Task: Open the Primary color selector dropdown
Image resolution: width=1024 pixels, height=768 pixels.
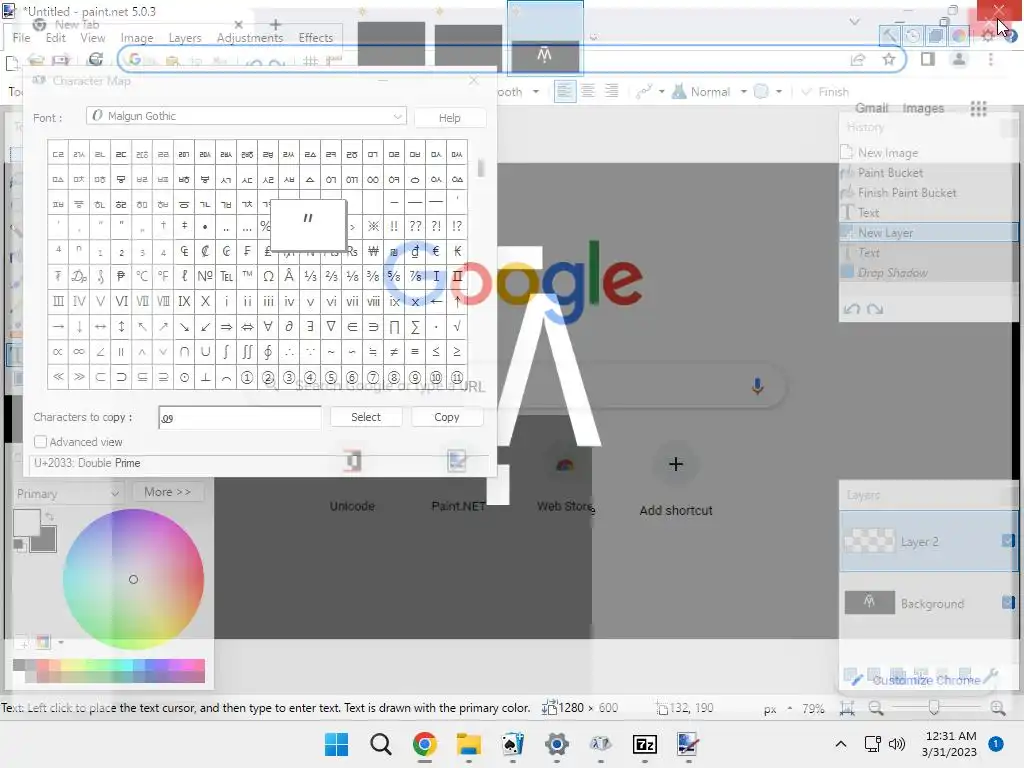Action: (x=67, y=493)
